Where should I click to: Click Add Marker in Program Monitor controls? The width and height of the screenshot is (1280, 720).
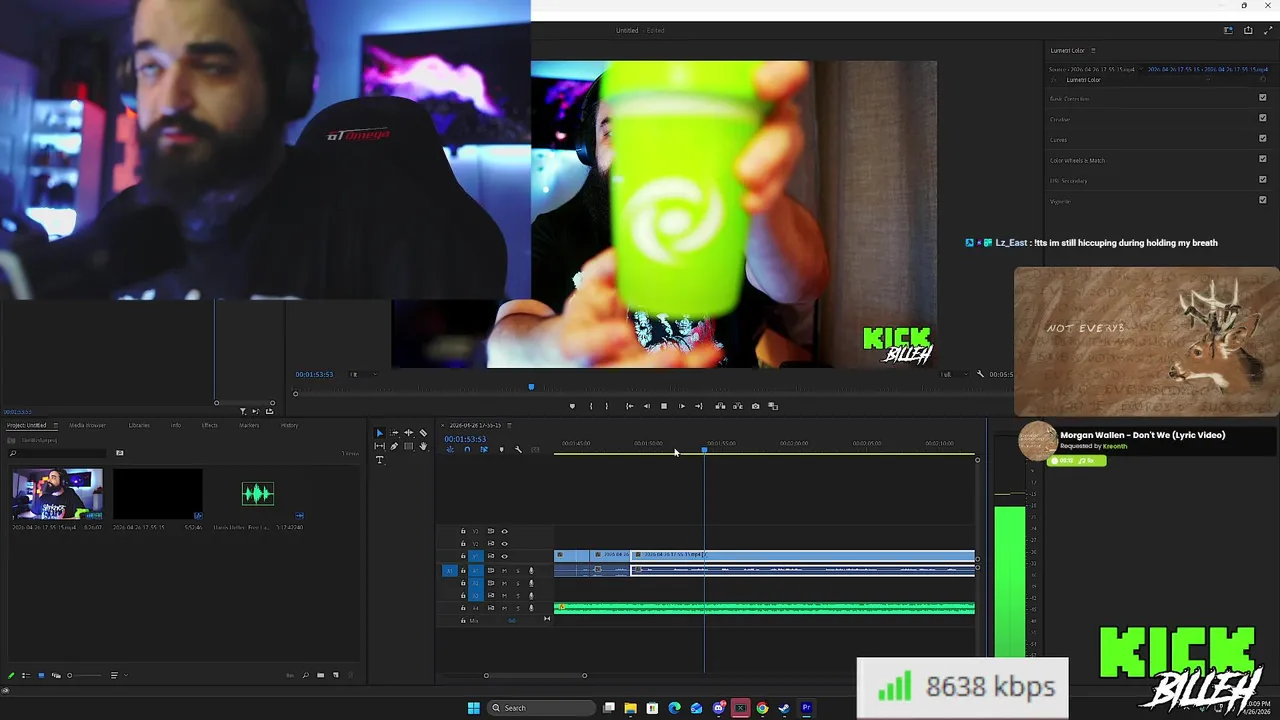pyautogui.click(x=572, y=406)
